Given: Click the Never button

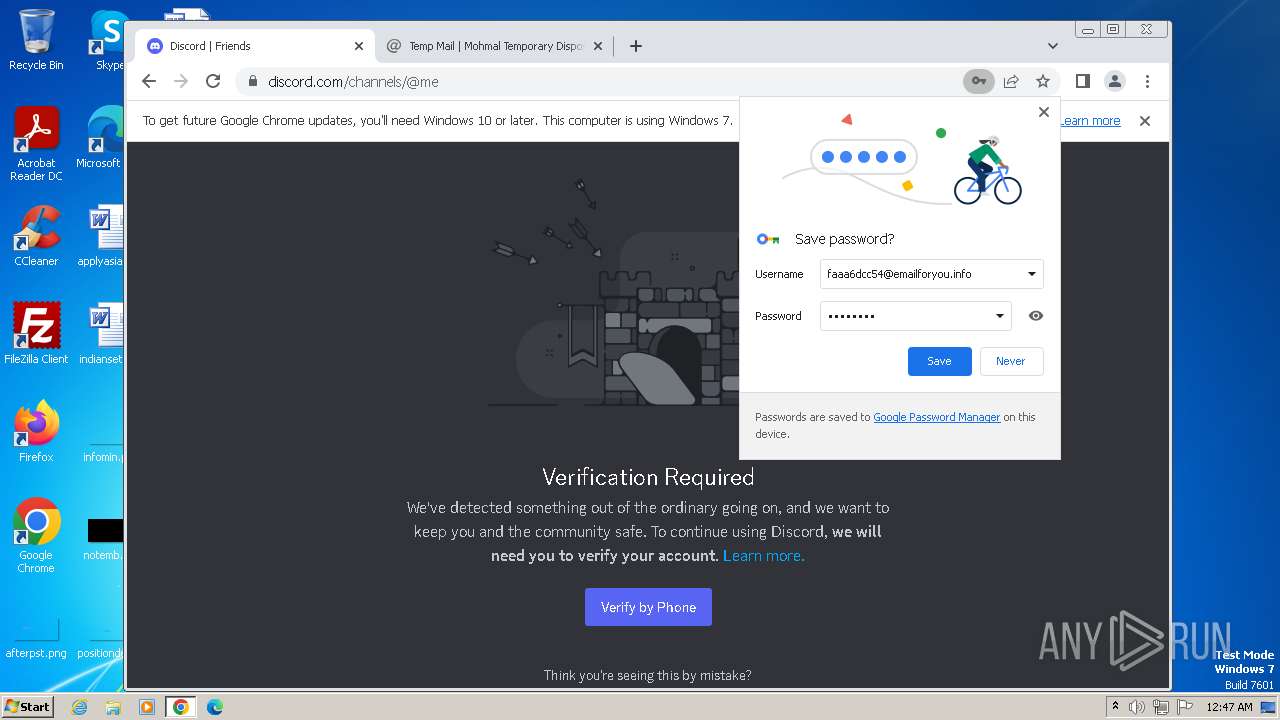Looking at the screenshot, I should pos(1011,361).
